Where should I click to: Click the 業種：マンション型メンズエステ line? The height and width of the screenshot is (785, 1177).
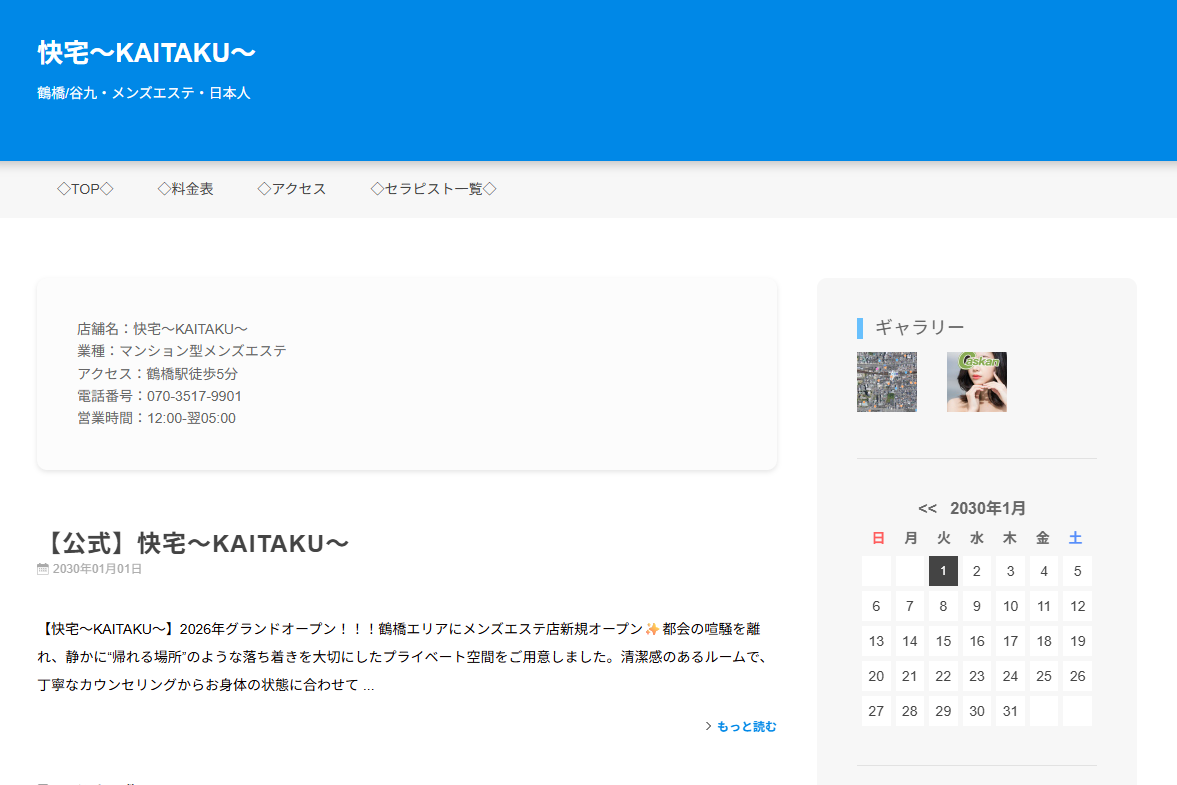[x=182, y=351]
